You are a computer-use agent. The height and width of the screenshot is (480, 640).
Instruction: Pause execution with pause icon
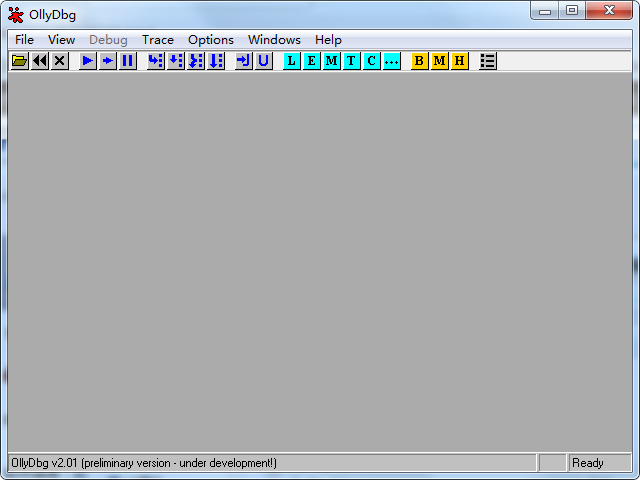coord(128,61)
